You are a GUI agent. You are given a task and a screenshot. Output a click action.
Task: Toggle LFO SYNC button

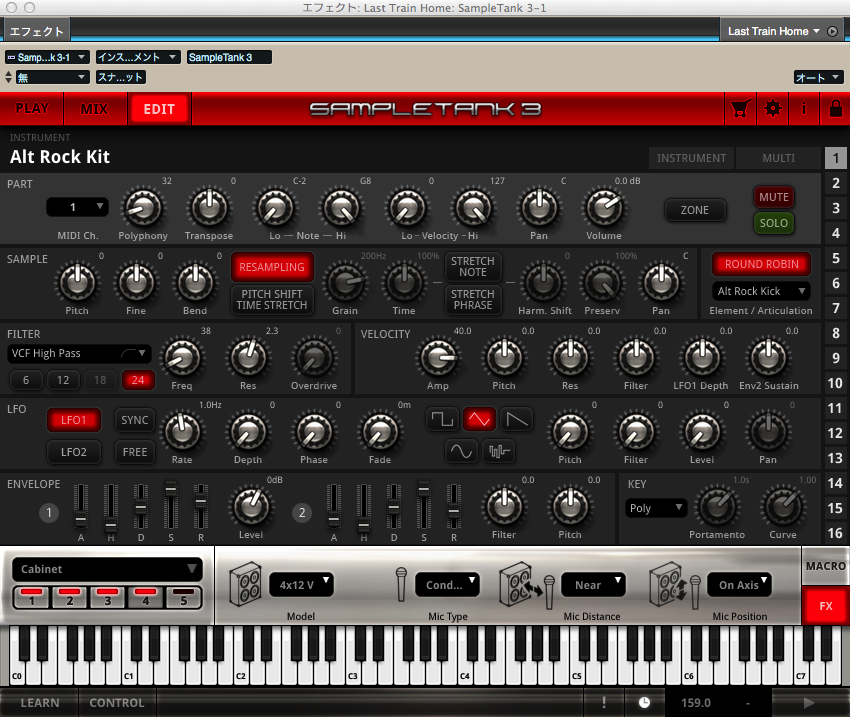click(x=134, y=420)
